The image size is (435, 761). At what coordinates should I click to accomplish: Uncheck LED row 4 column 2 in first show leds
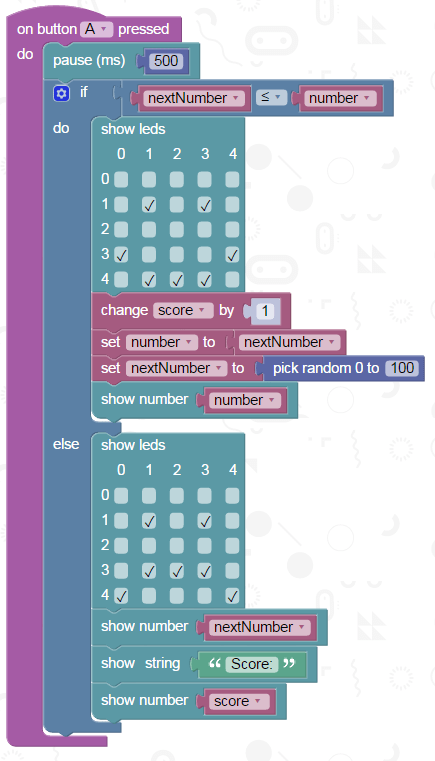[177, 280]
